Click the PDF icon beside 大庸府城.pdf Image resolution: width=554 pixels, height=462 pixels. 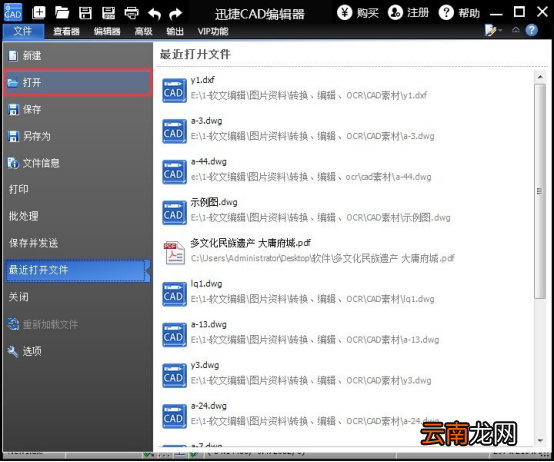pos(174,253)
